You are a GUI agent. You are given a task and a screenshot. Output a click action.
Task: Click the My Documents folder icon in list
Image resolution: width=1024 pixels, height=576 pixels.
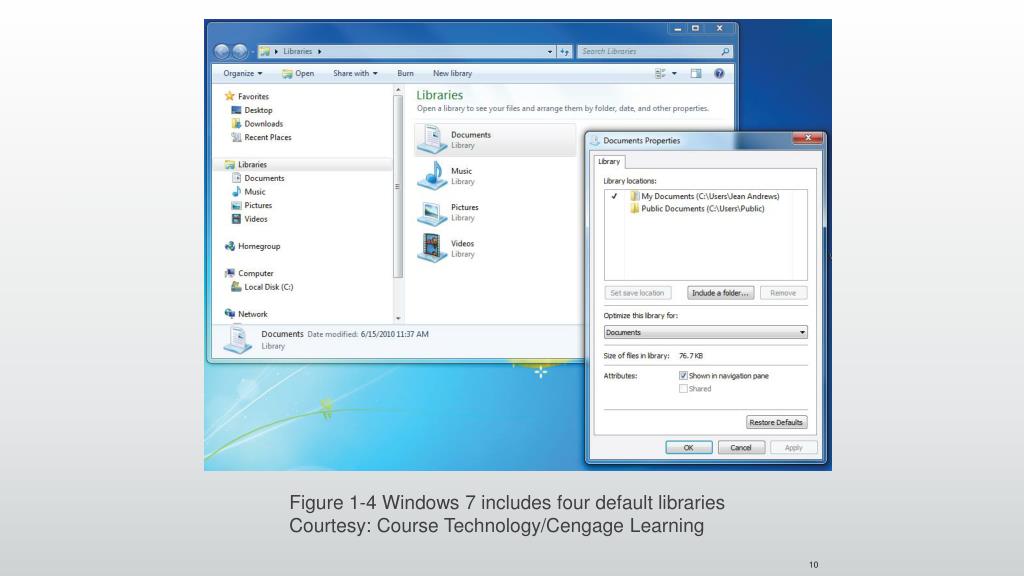tap(634, 196)
